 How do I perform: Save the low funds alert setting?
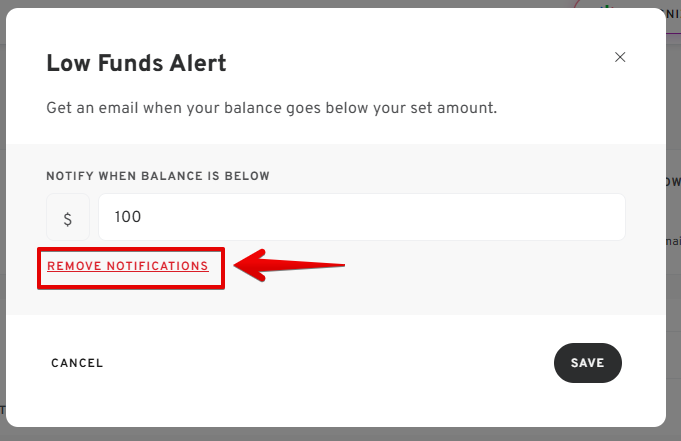click(587, 363)
